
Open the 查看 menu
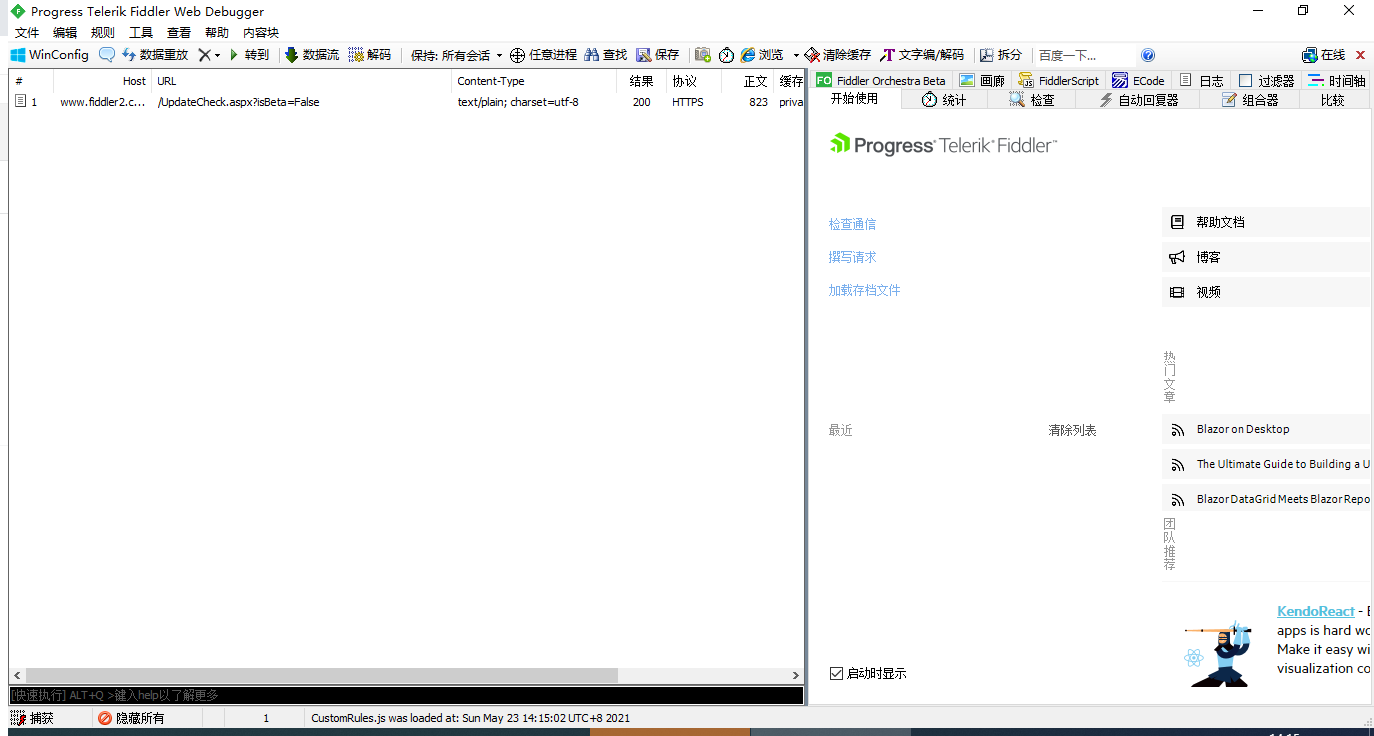pyautogui.click(x=179, y=33)
